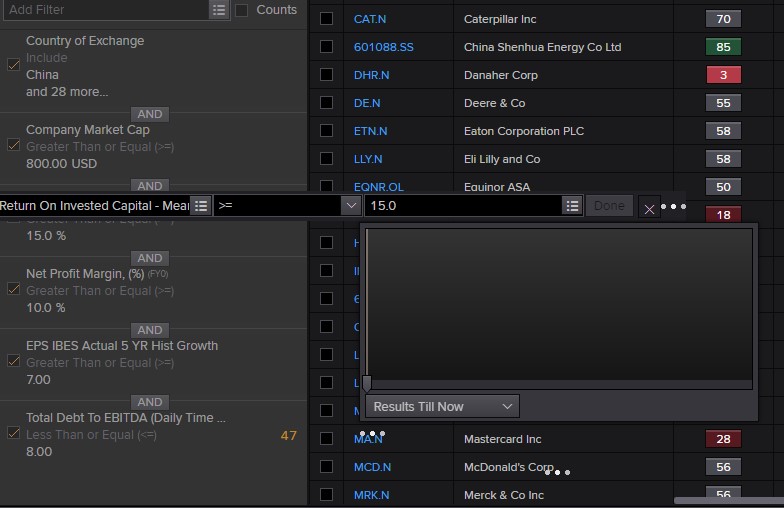
Task: Click the AND operator above Net Profit Margin
Action: click(x=150, y=258)
